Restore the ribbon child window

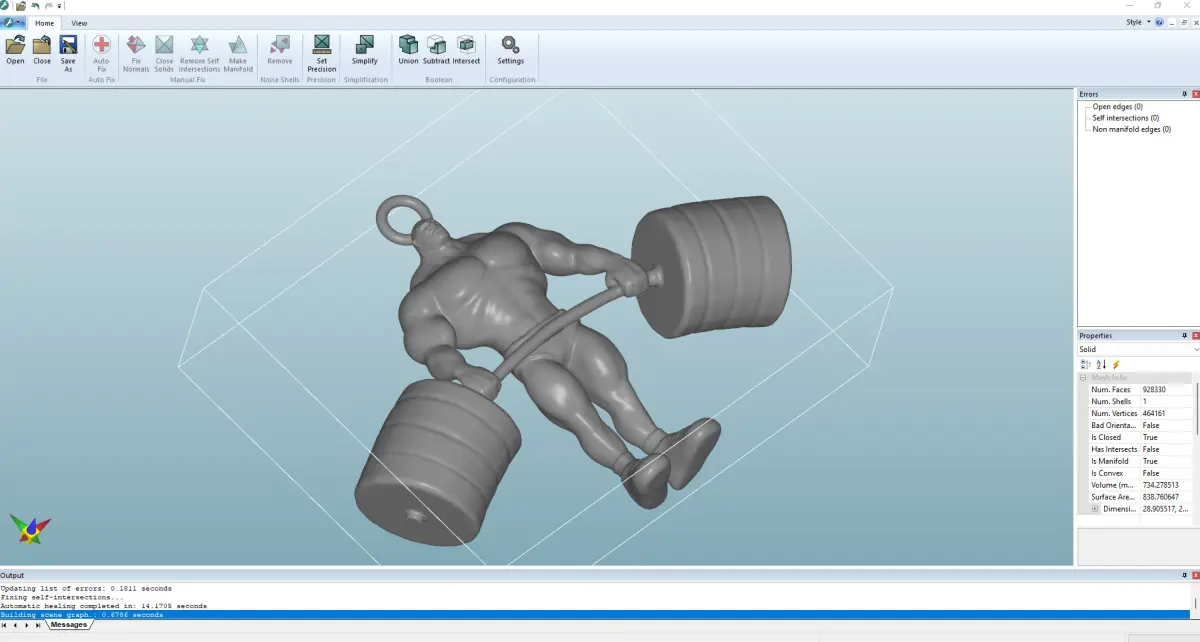coord(1183,22)
